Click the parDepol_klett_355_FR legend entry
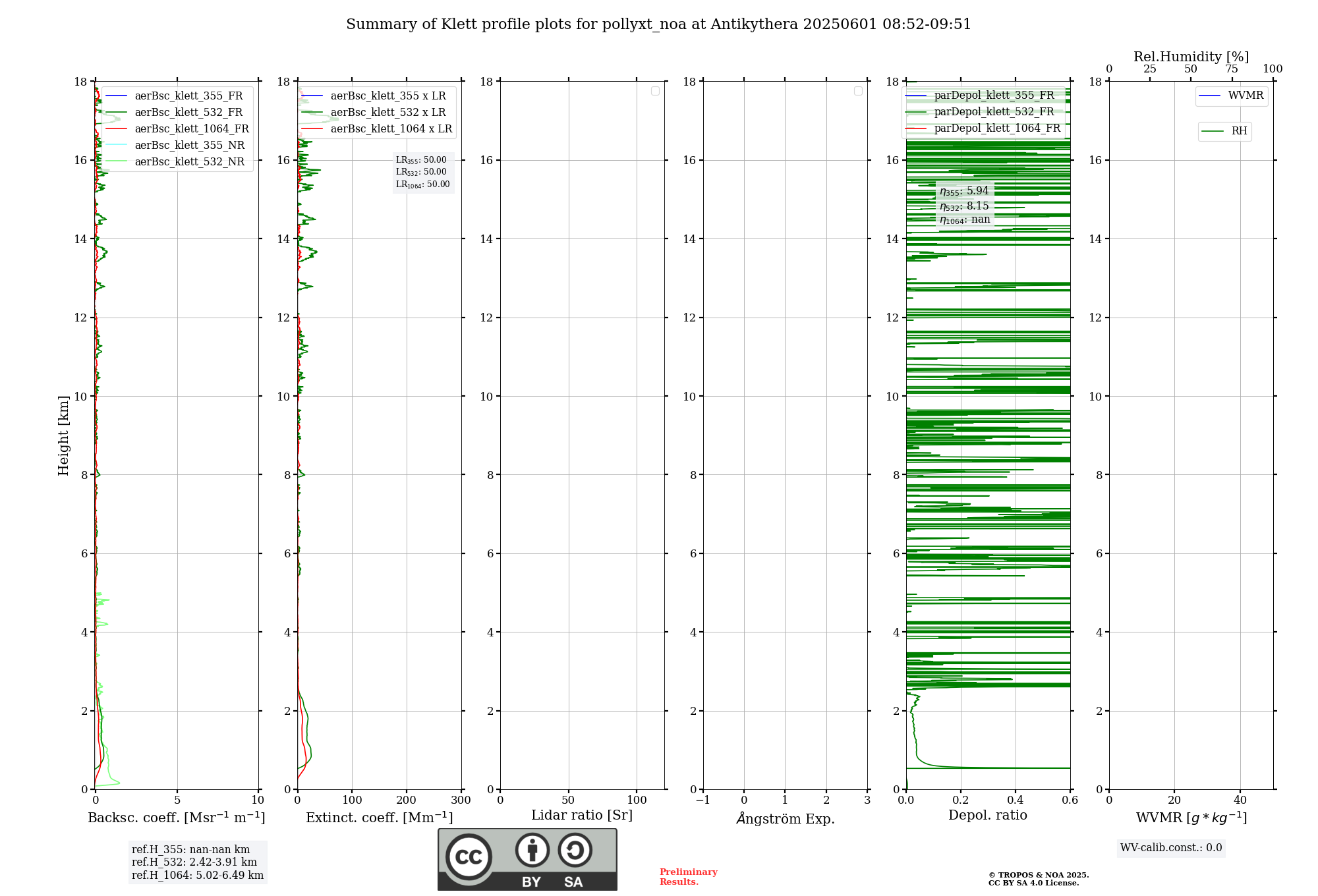 980,96
